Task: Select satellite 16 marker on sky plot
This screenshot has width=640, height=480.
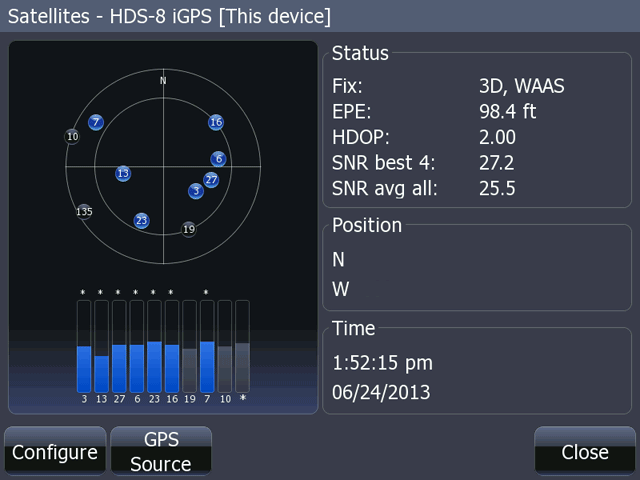Action: pos(216,122)
